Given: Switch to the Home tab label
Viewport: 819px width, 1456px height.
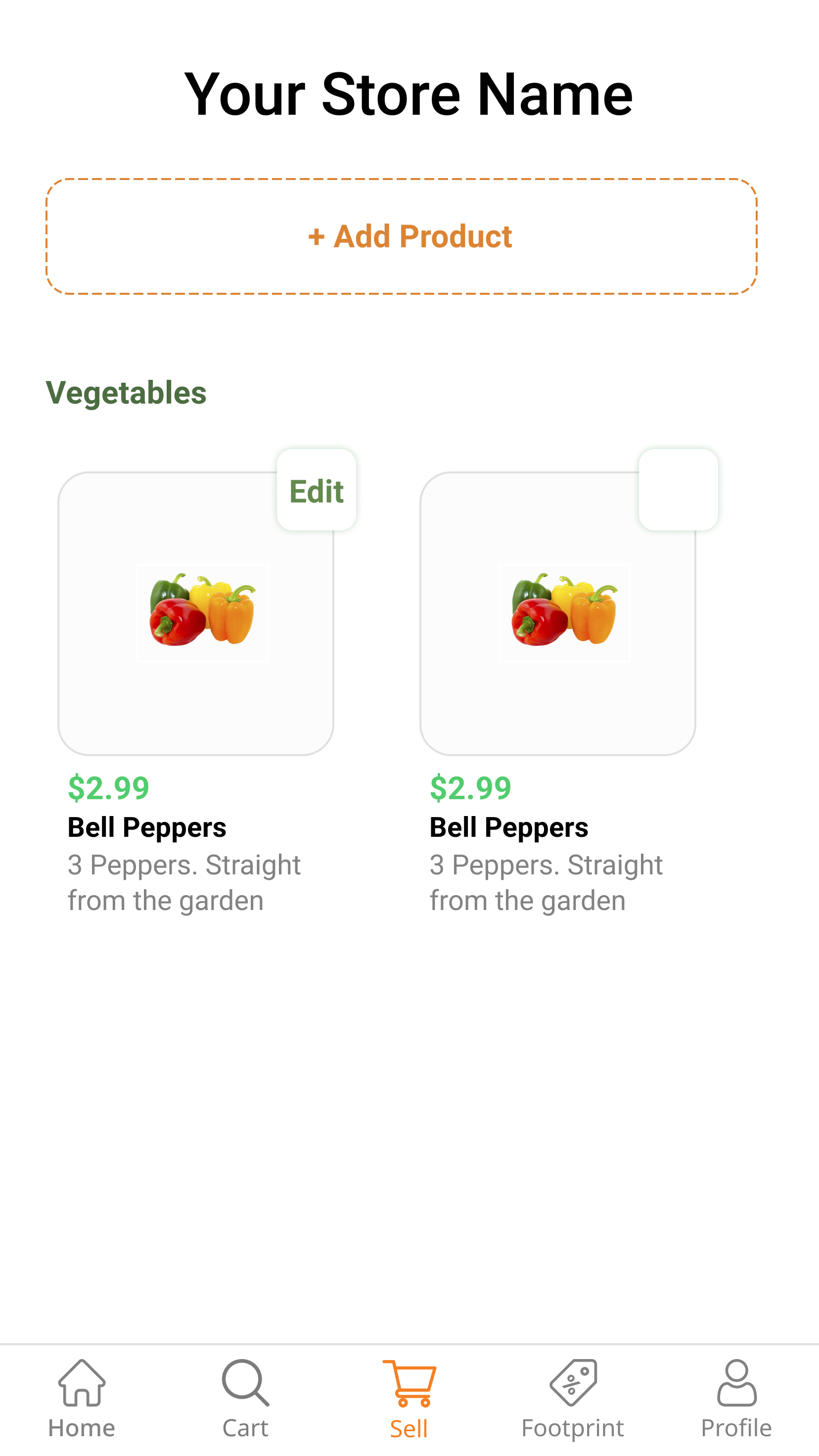Looking at the screenshot, I should (82, 1428).
